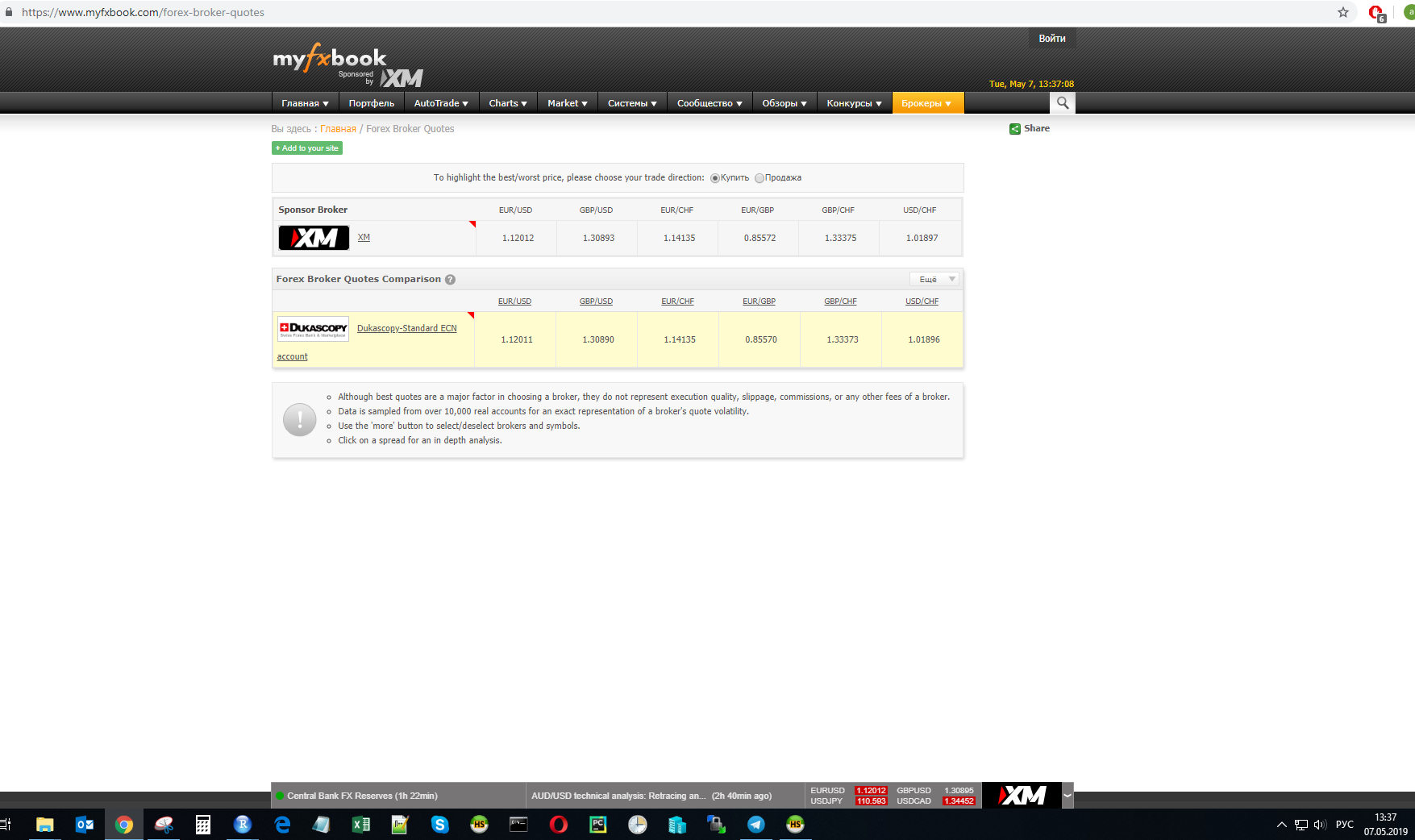Show hidden tray icons chevron
The image size is (1415, 840).
[1281, 825]
